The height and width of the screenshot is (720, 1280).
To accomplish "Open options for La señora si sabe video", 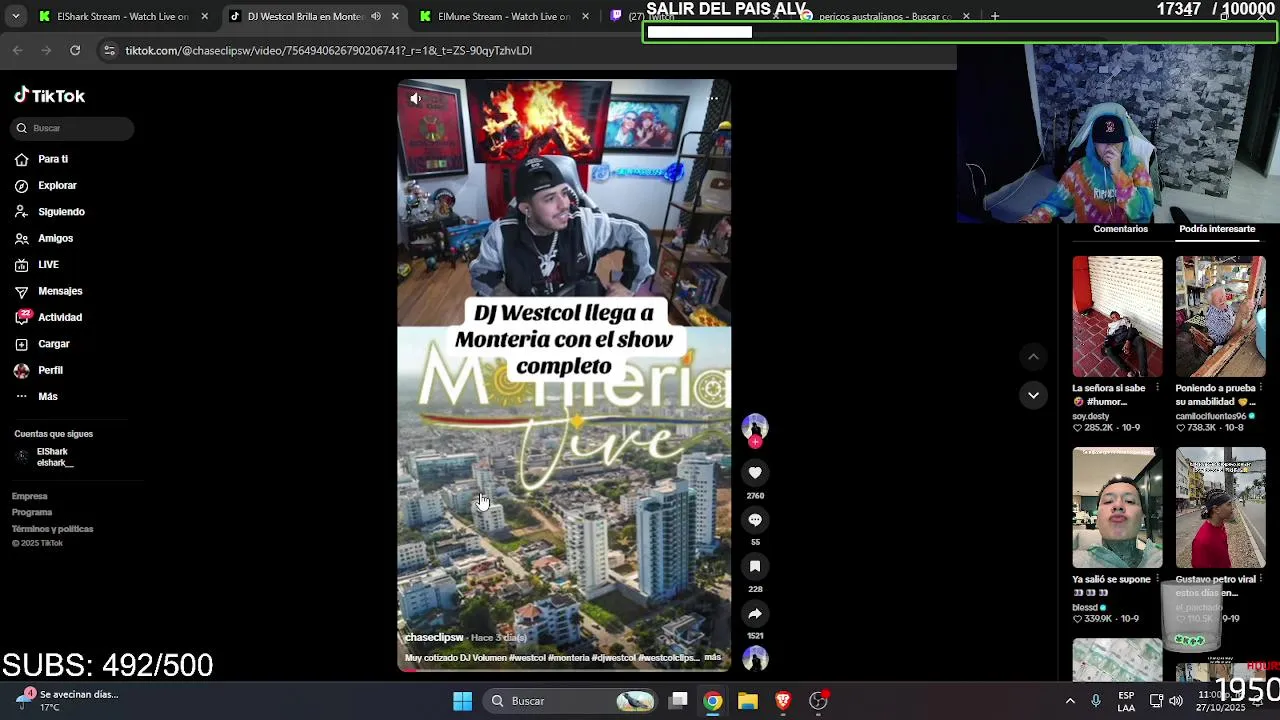I will [x=1157, y=388].
